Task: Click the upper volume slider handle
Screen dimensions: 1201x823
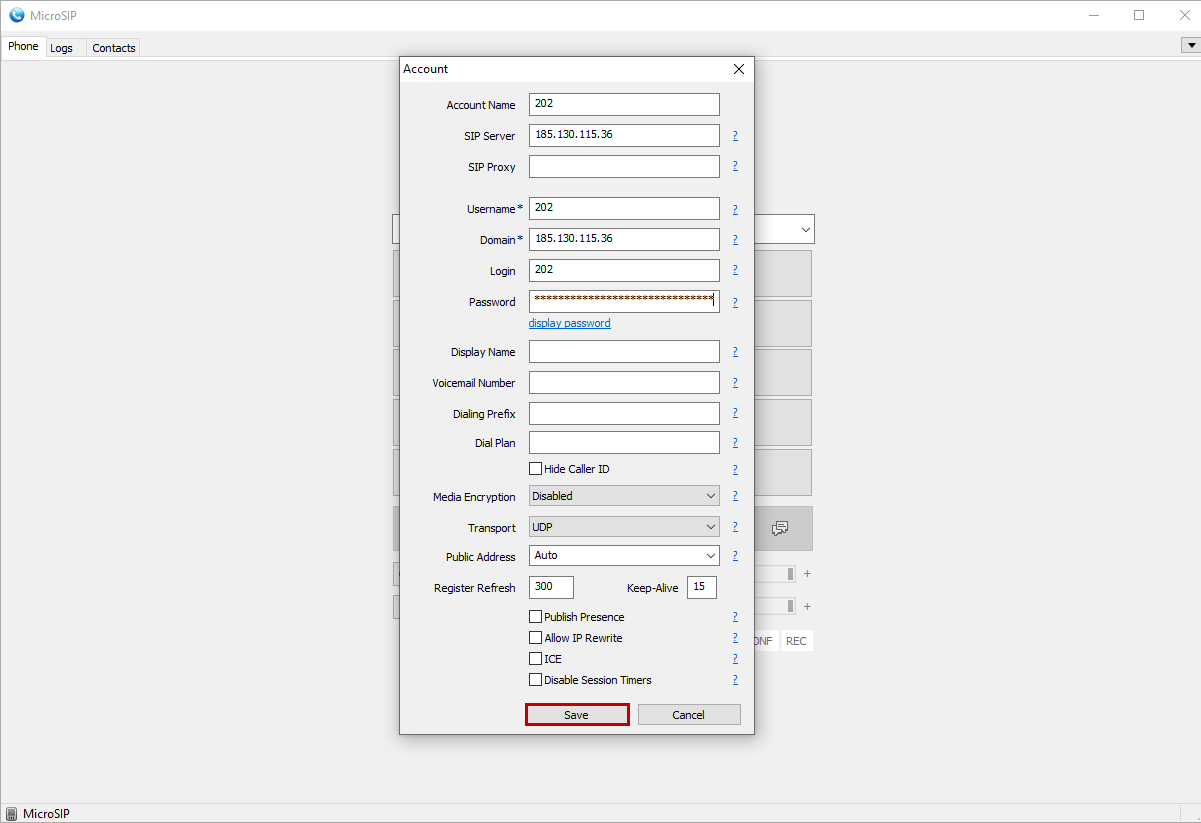Action: 790,574
